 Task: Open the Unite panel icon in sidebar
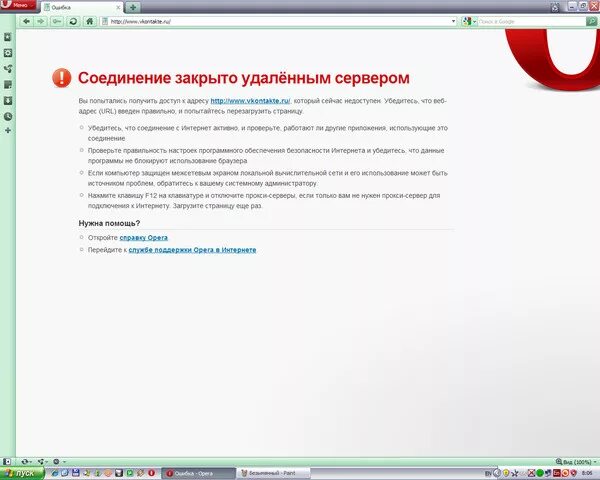pyautogui.click(x=8, y=69)
